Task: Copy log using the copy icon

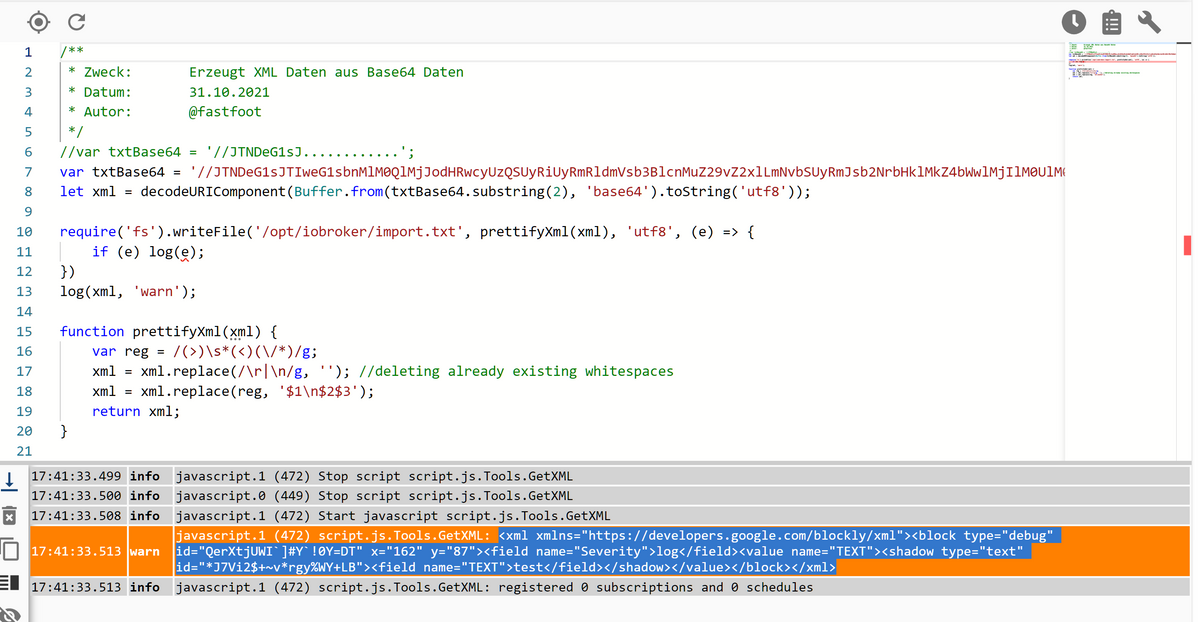Action: coord(9,549)
